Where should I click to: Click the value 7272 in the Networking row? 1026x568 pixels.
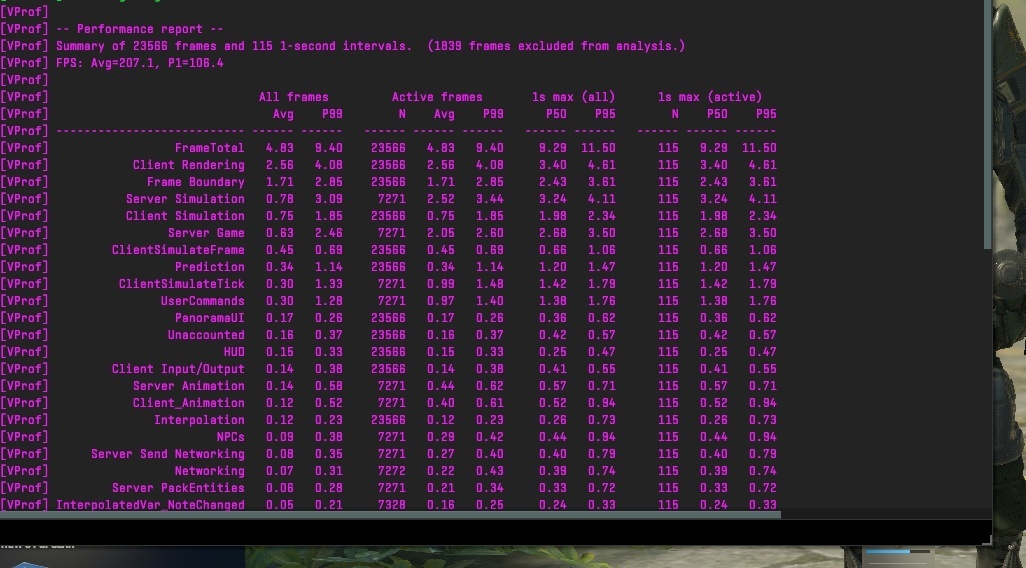point(391,472)
